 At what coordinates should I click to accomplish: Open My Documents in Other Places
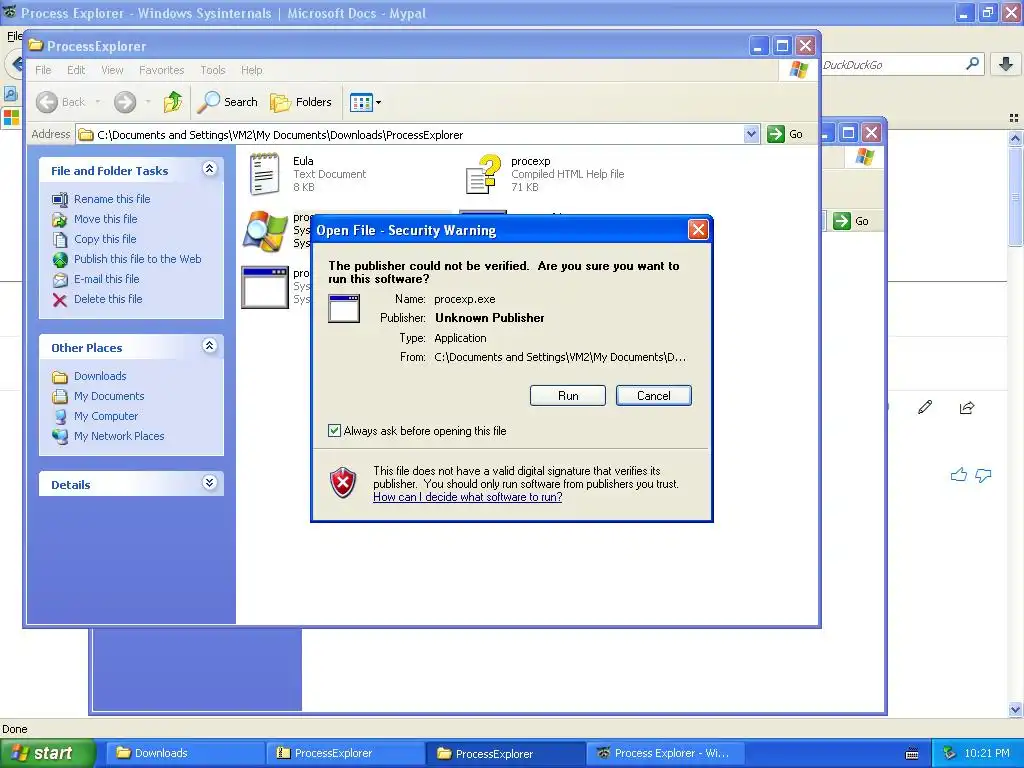tap(108, 396)
